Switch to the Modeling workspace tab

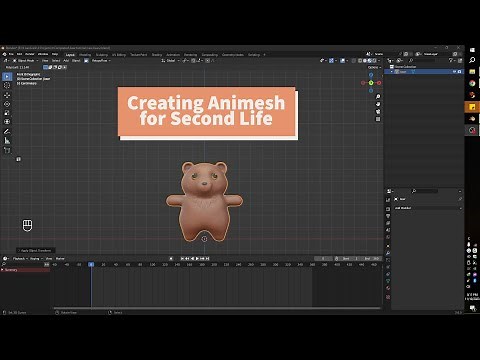pos(85,55)
